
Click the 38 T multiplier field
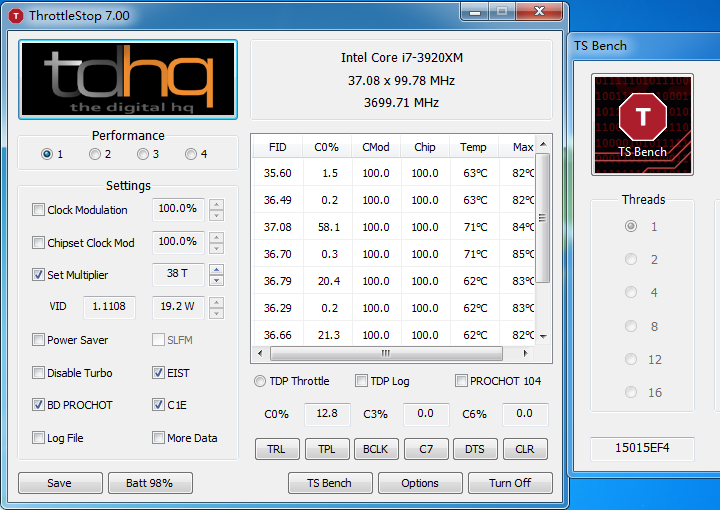[x=178, y=275]
